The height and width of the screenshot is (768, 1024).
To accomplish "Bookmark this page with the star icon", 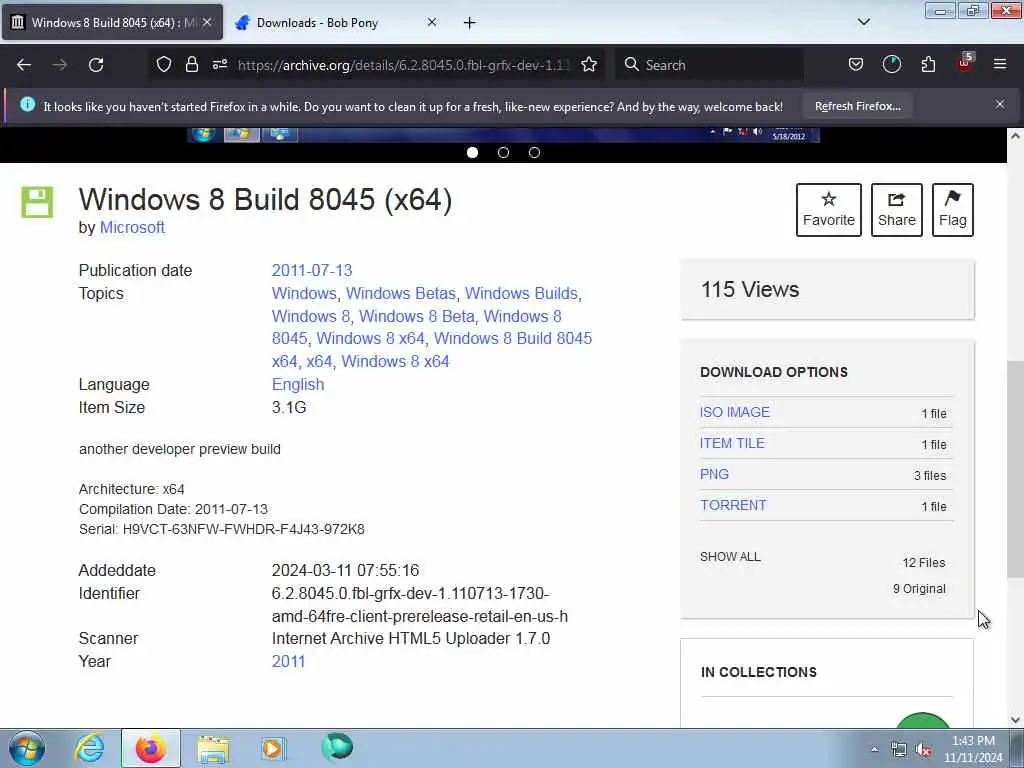I will pos(589,64).
